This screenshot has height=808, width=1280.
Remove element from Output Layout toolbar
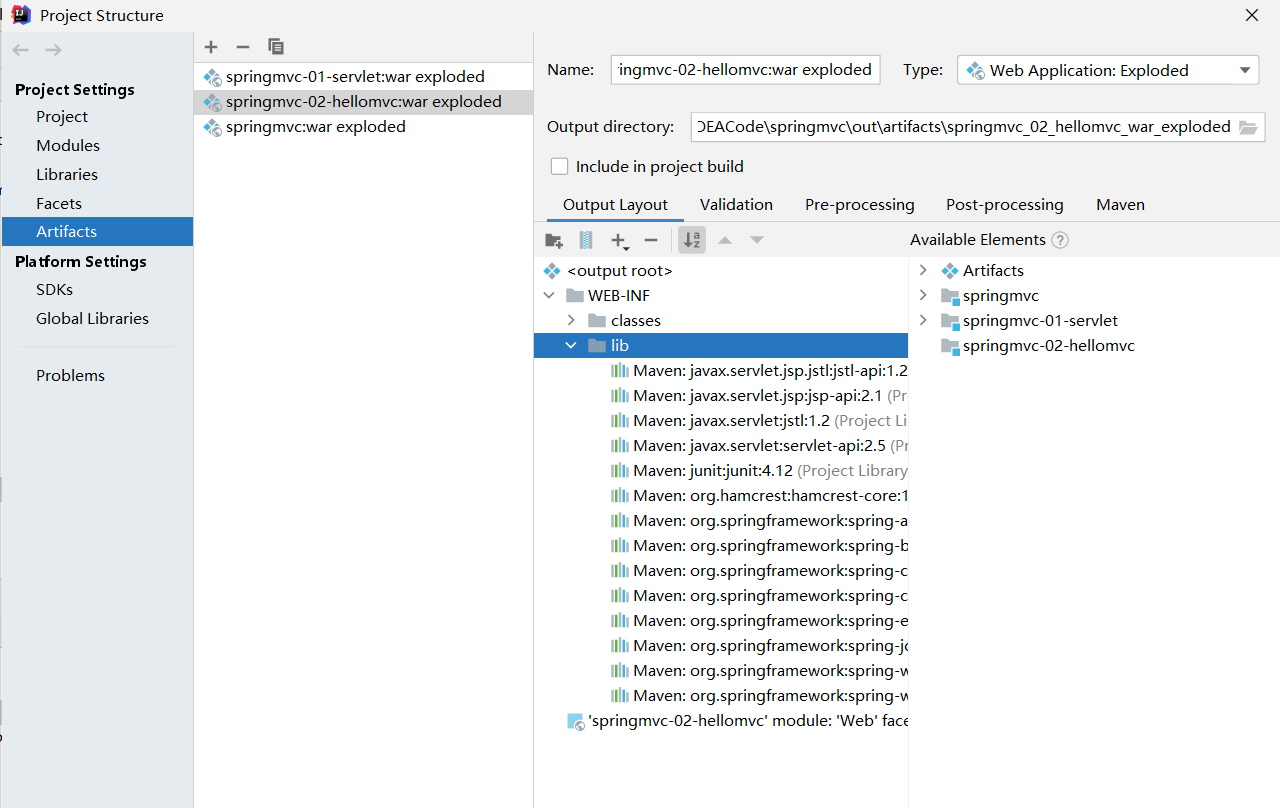coord(651,240)
